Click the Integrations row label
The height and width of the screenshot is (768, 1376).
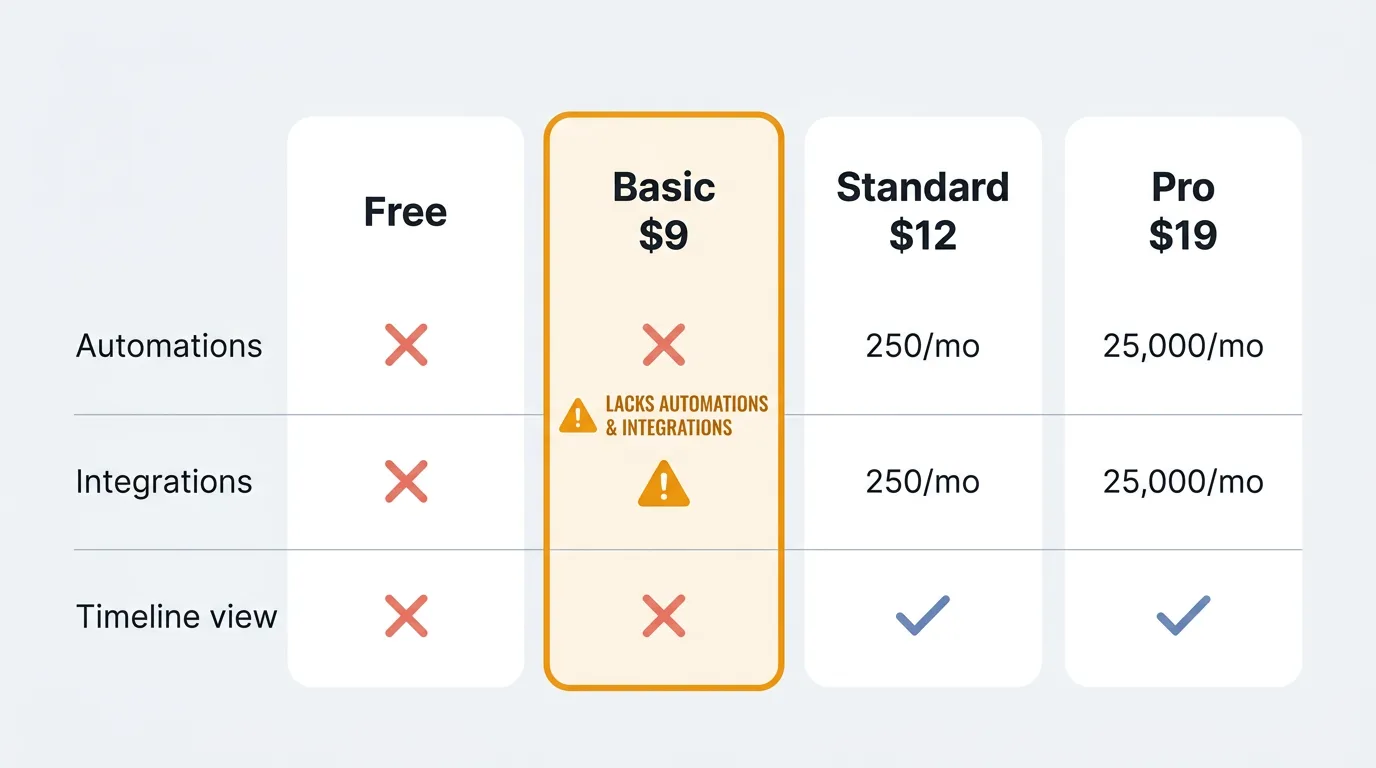pyautogui.click(x=164, y=482)
